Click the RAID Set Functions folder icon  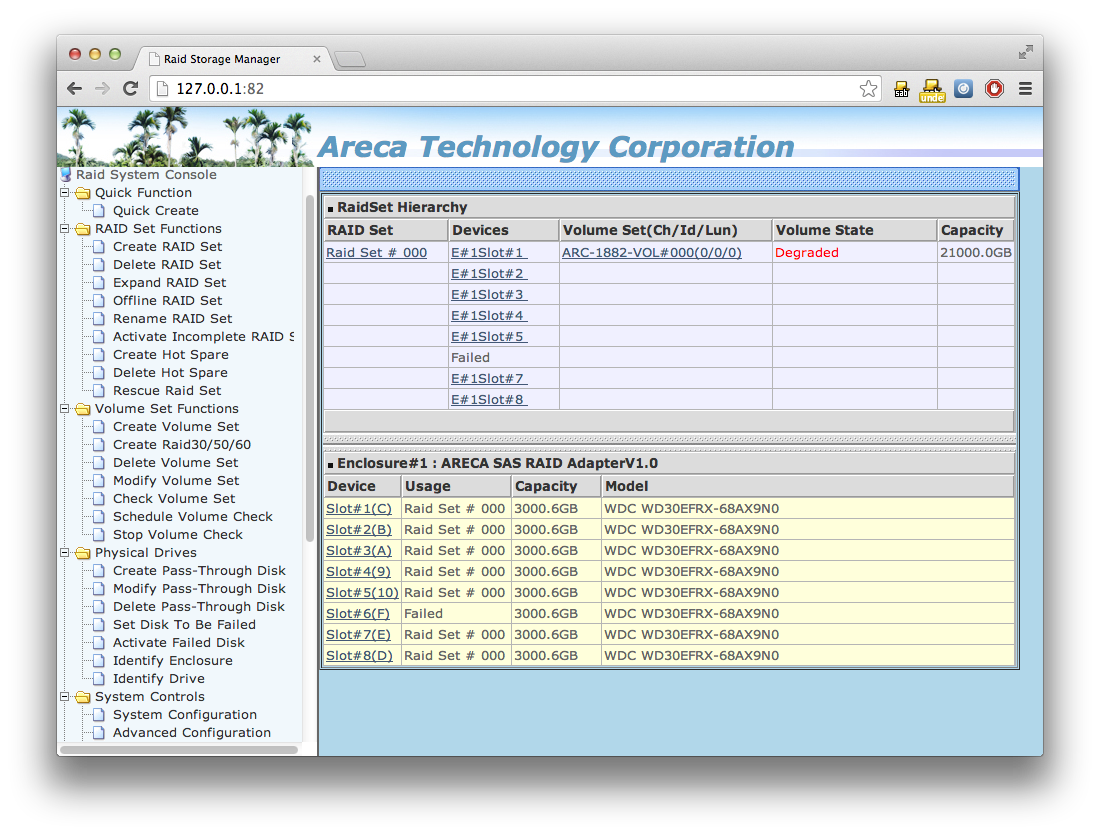click(x=83, y=229)
